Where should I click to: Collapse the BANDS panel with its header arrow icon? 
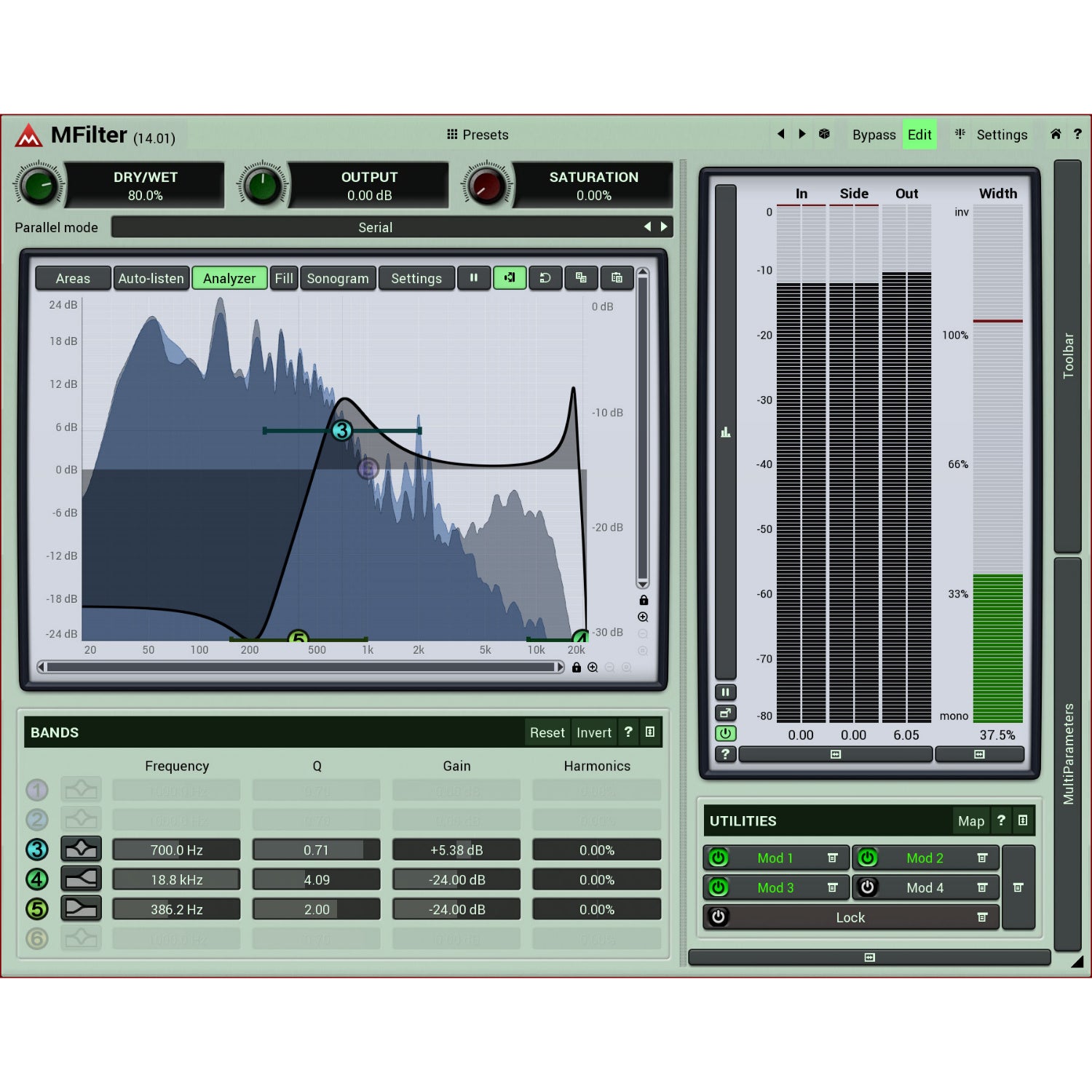pyautogui.click(x=650, y=732)
